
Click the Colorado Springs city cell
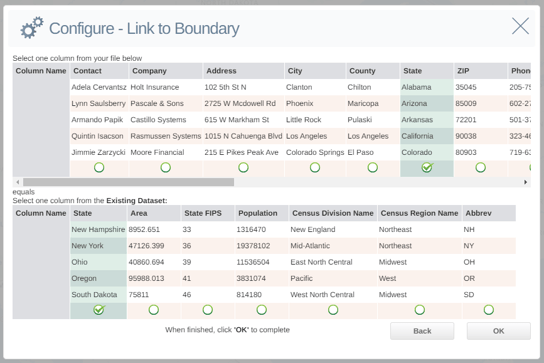coord(315,152)
